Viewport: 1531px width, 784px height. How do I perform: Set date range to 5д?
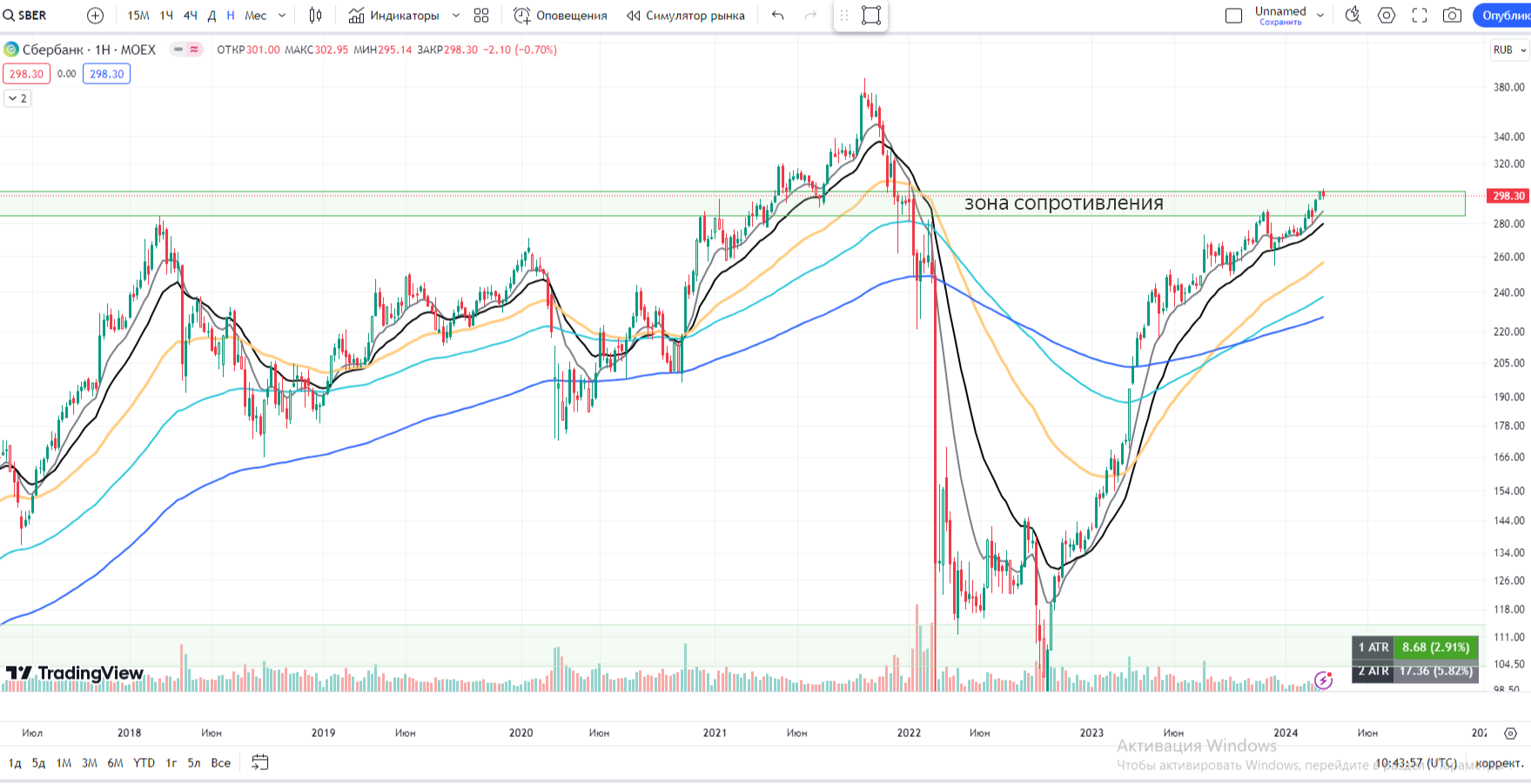point(39,763)
